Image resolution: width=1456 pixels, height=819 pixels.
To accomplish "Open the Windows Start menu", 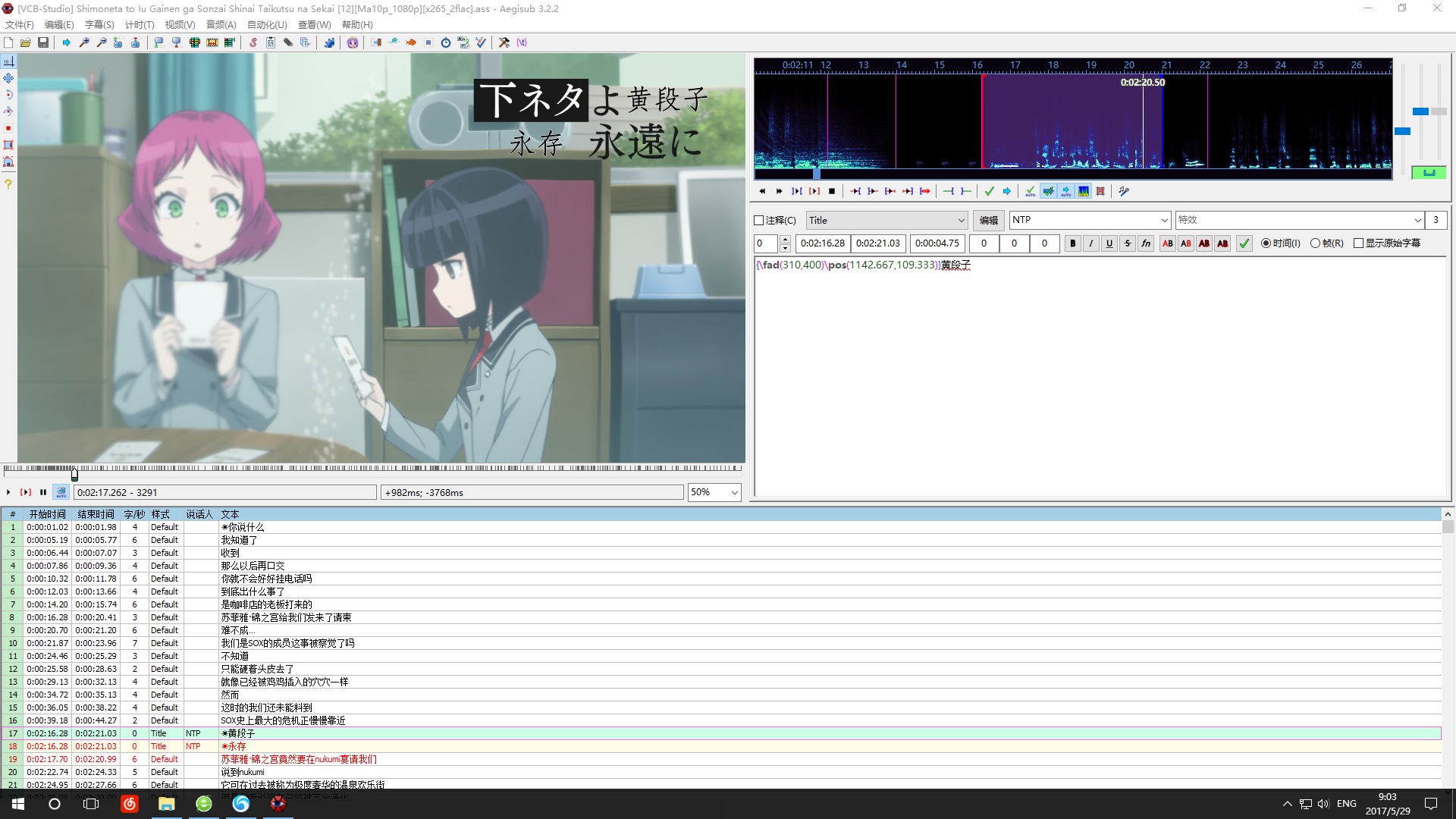I will (18, 804).
